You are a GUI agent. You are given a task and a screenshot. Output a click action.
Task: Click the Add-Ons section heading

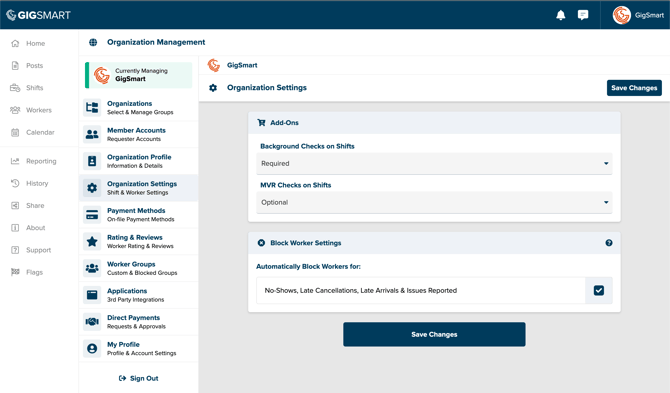(284, 123)
